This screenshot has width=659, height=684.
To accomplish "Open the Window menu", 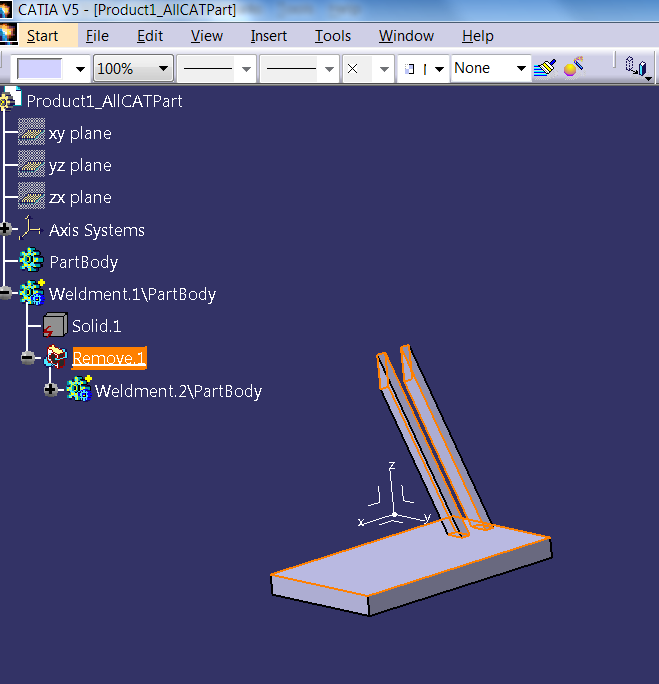I will pyautogui.click(x=406, y=36).
